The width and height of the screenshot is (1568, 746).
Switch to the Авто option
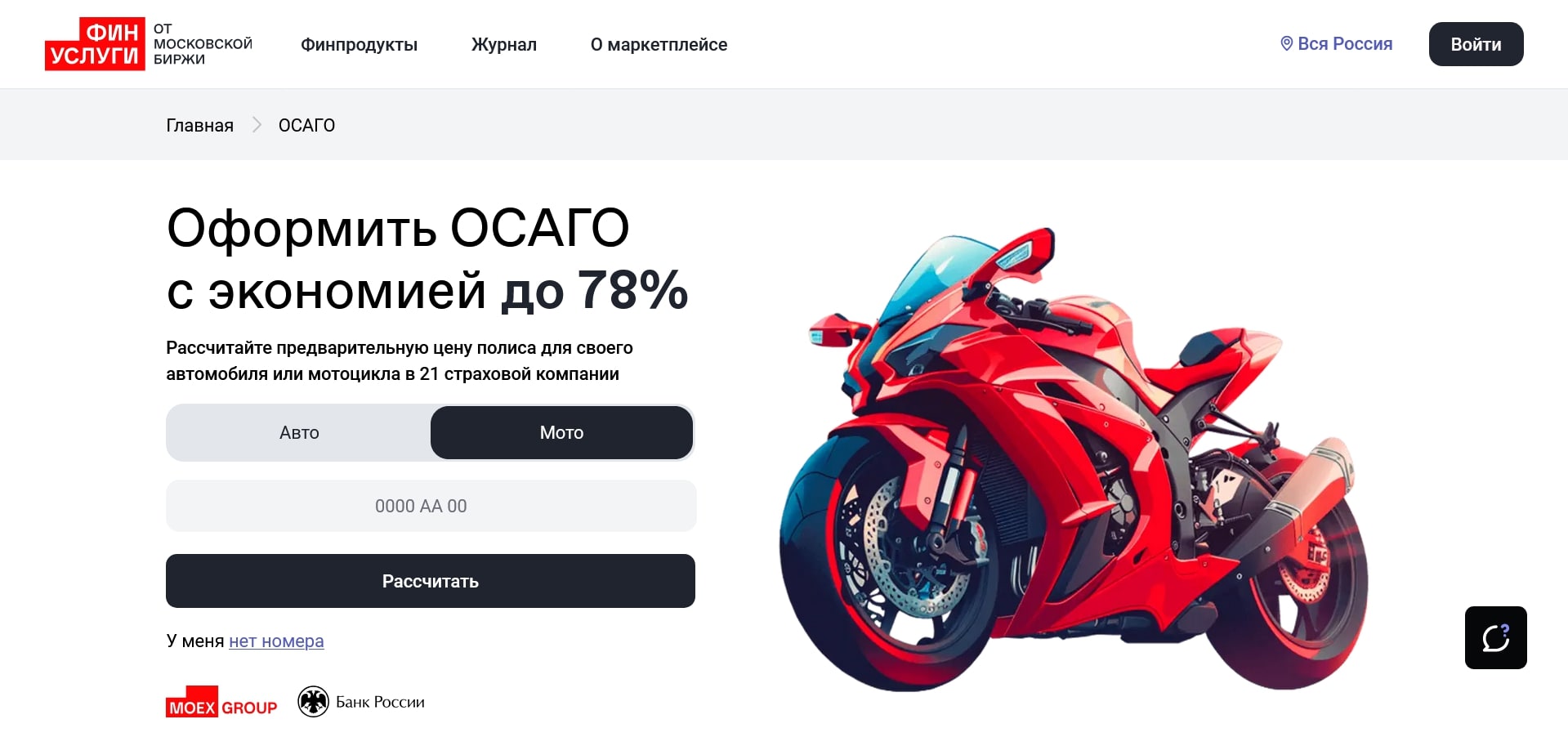point(299,432)
